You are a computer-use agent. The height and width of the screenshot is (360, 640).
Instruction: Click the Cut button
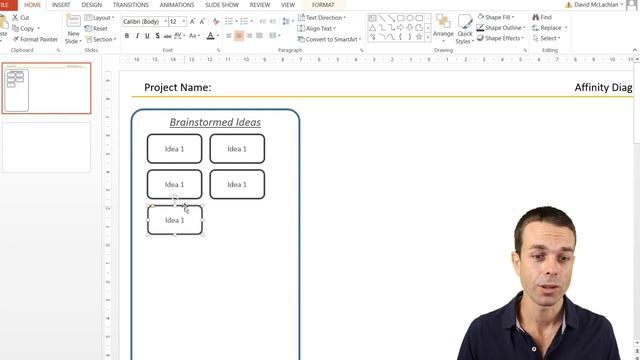(20, 18)
